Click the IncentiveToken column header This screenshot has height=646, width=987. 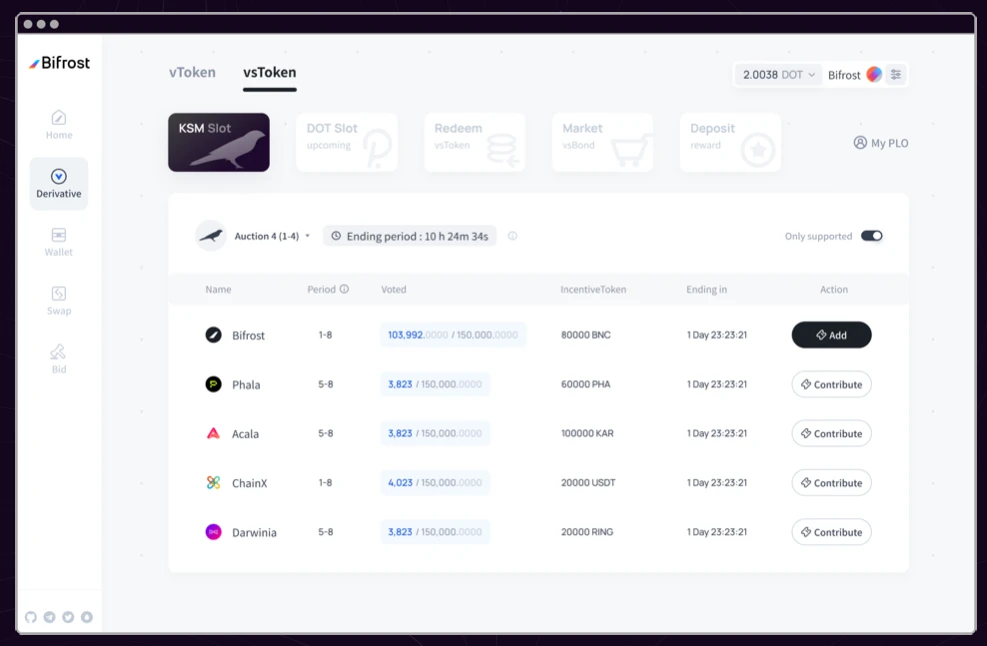(x=594, y=290)
